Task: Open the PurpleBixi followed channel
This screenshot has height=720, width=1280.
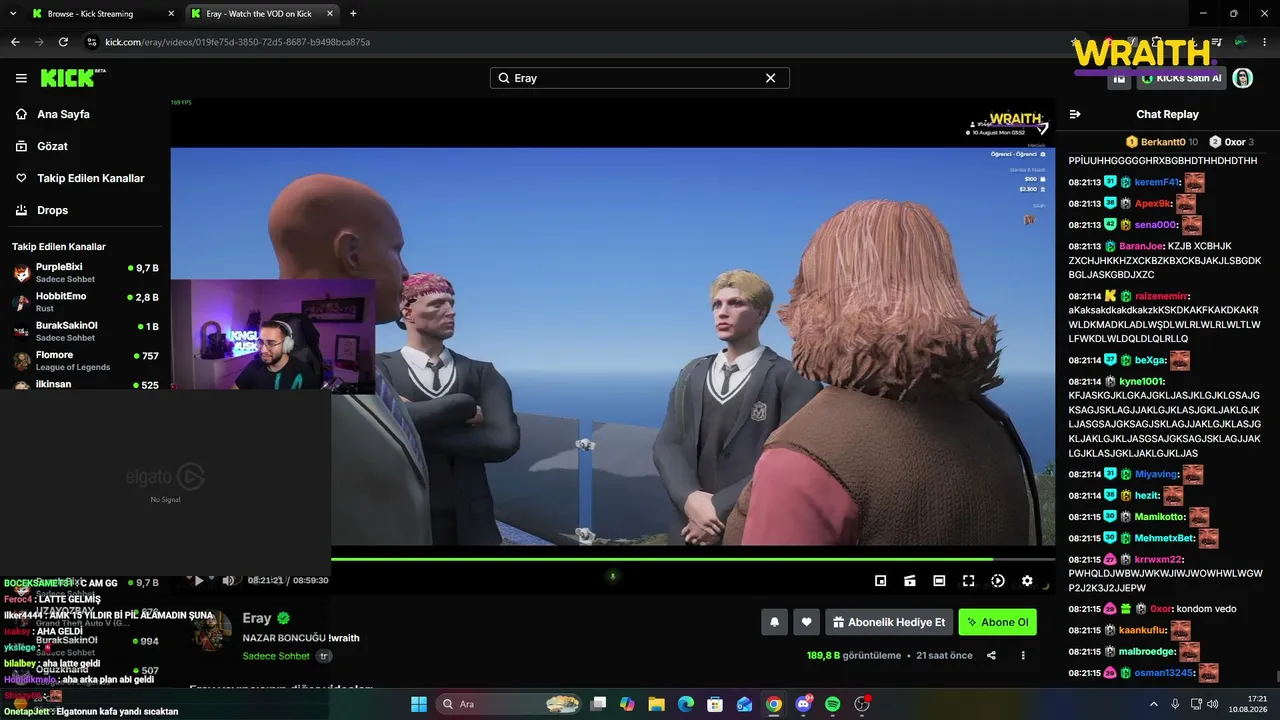Action: pyautogui.click(x=86, y=273)
